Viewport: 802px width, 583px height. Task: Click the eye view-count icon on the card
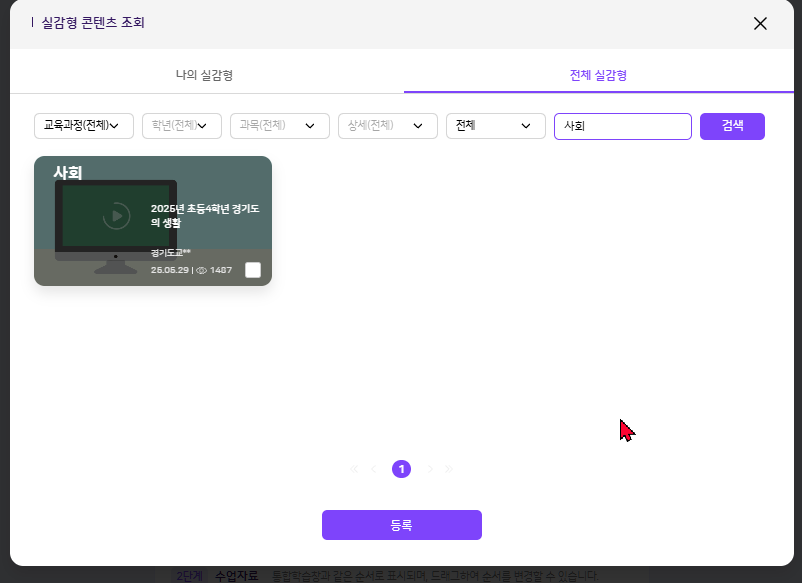click(x=201, y=270)
